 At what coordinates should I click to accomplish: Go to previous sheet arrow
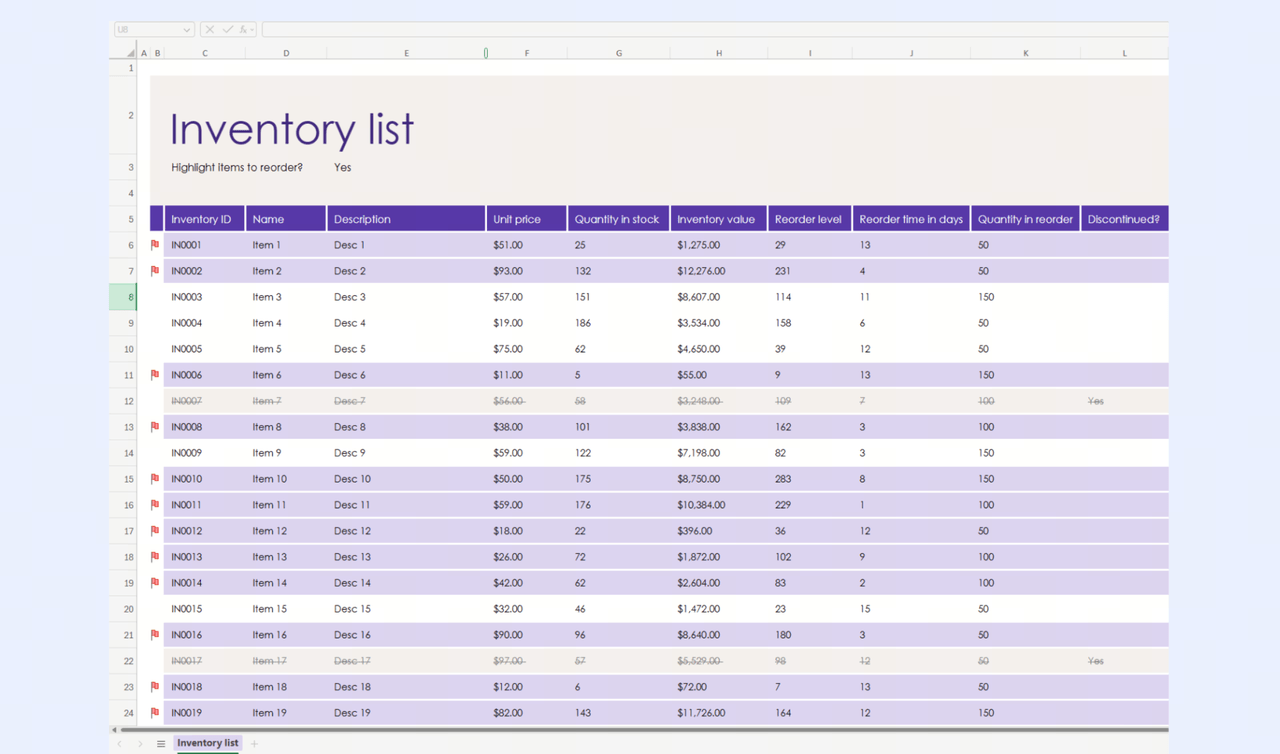point(120,744)
